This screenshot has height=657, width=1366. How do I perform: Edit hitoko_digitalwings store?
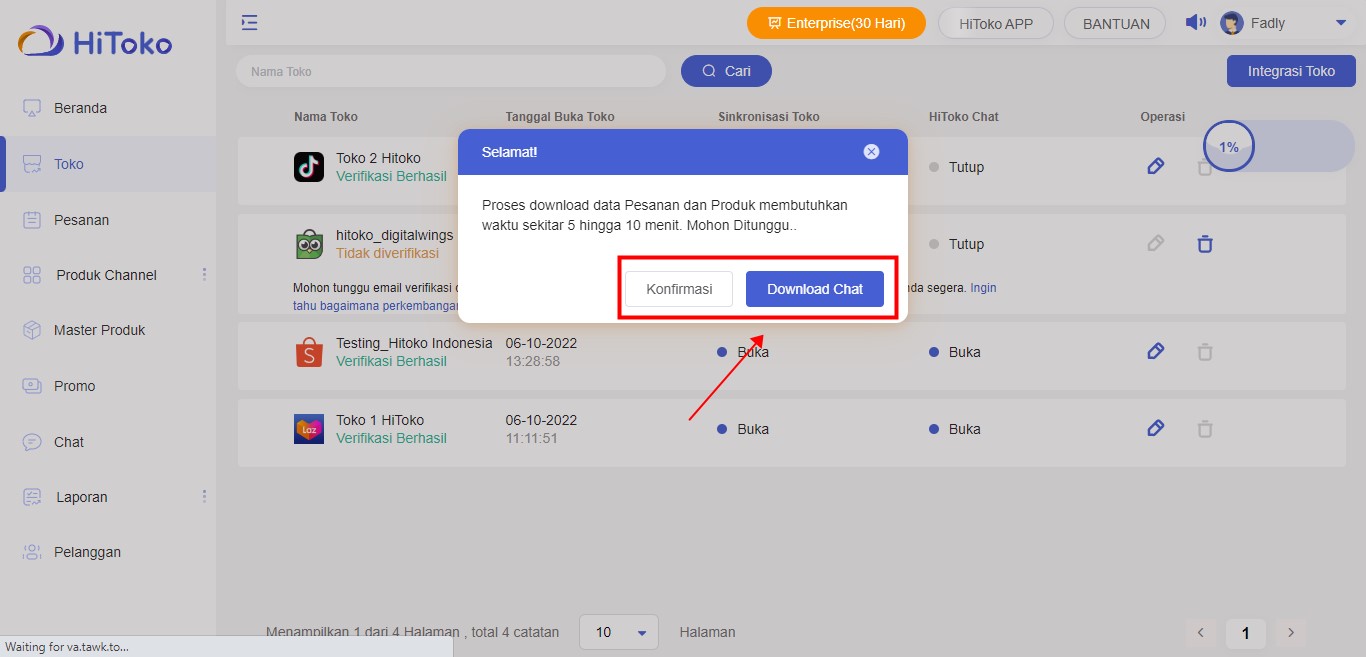1155,243
